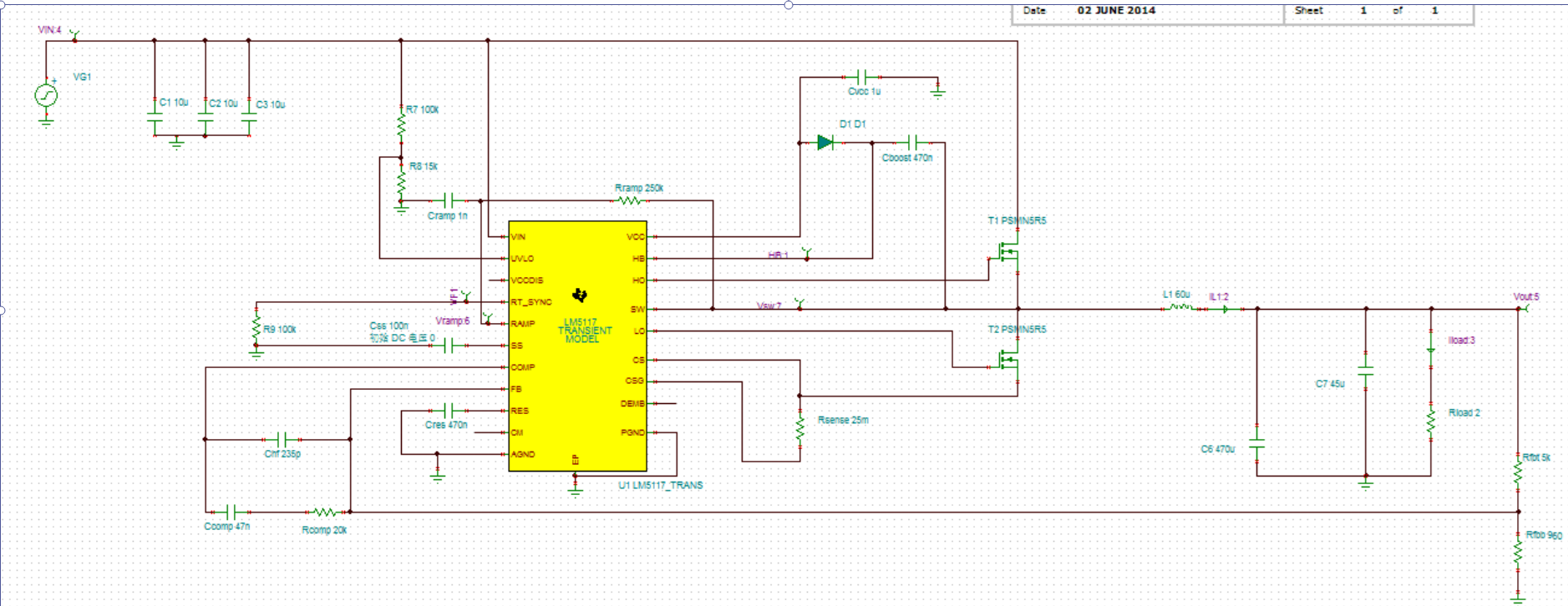Select the Cres 470n capacitor symbol
The image size is (1568, 606).
[449, 411]
